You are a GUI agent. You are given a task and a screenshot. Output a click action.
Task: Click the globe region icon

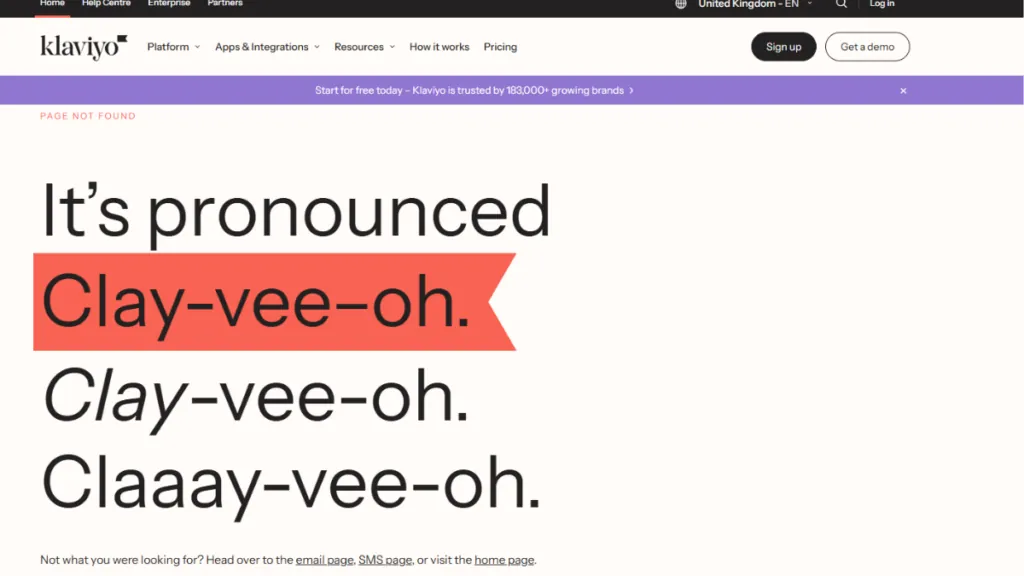[680, 4]
